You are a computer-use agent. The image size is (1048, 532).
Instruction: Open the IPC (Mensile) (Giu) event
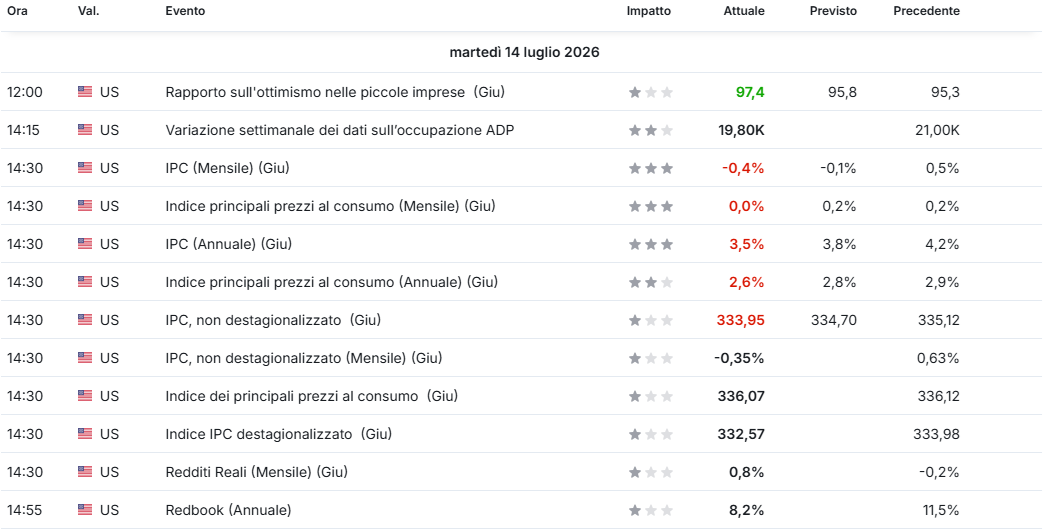tap(227, 168)
